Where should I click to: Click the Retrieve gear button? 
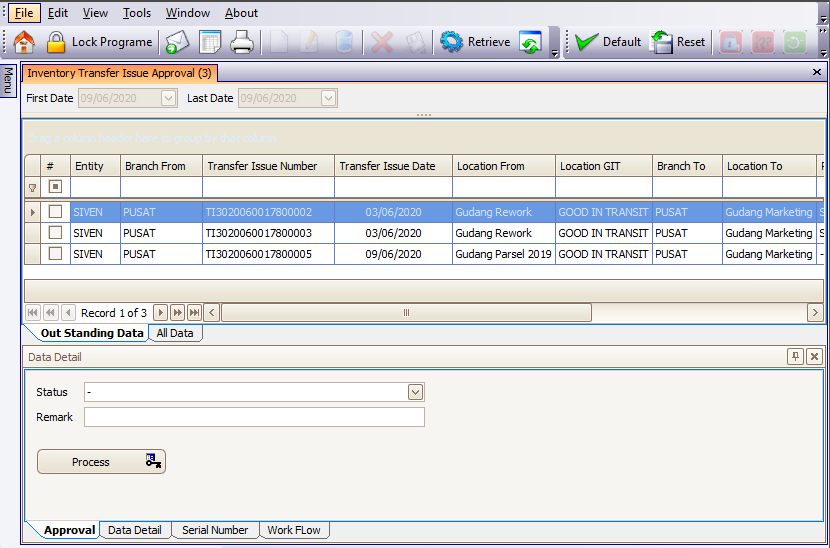[475, 42]
